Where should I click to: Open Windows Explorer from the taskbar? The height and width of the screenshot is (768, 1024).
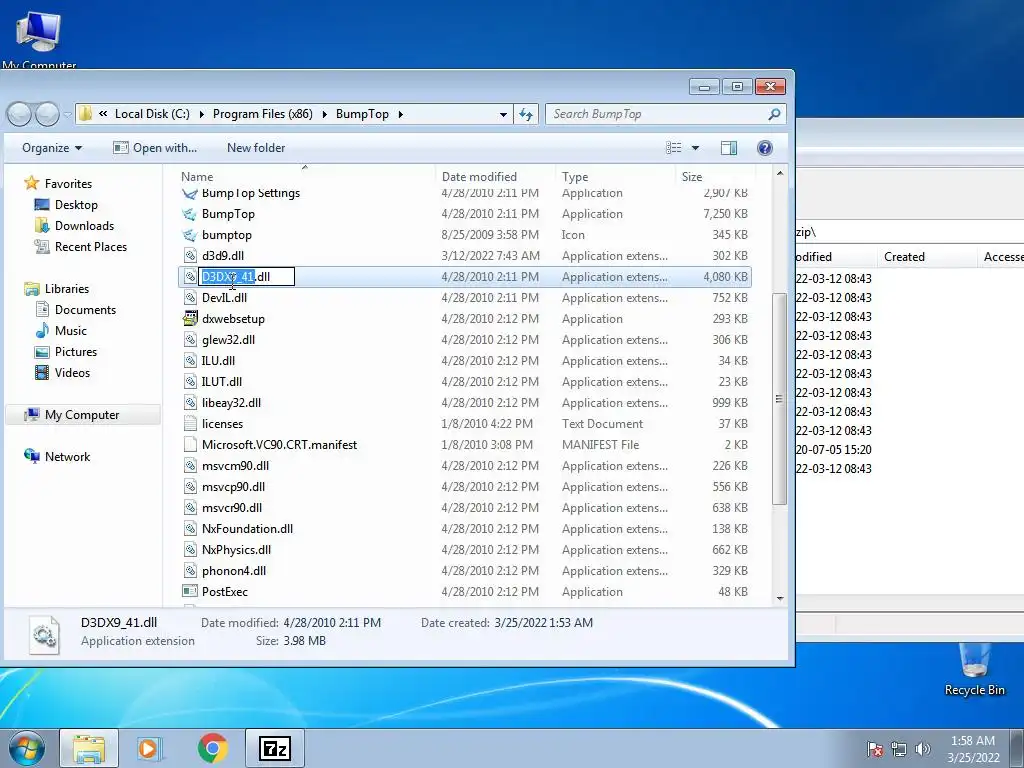89,748
